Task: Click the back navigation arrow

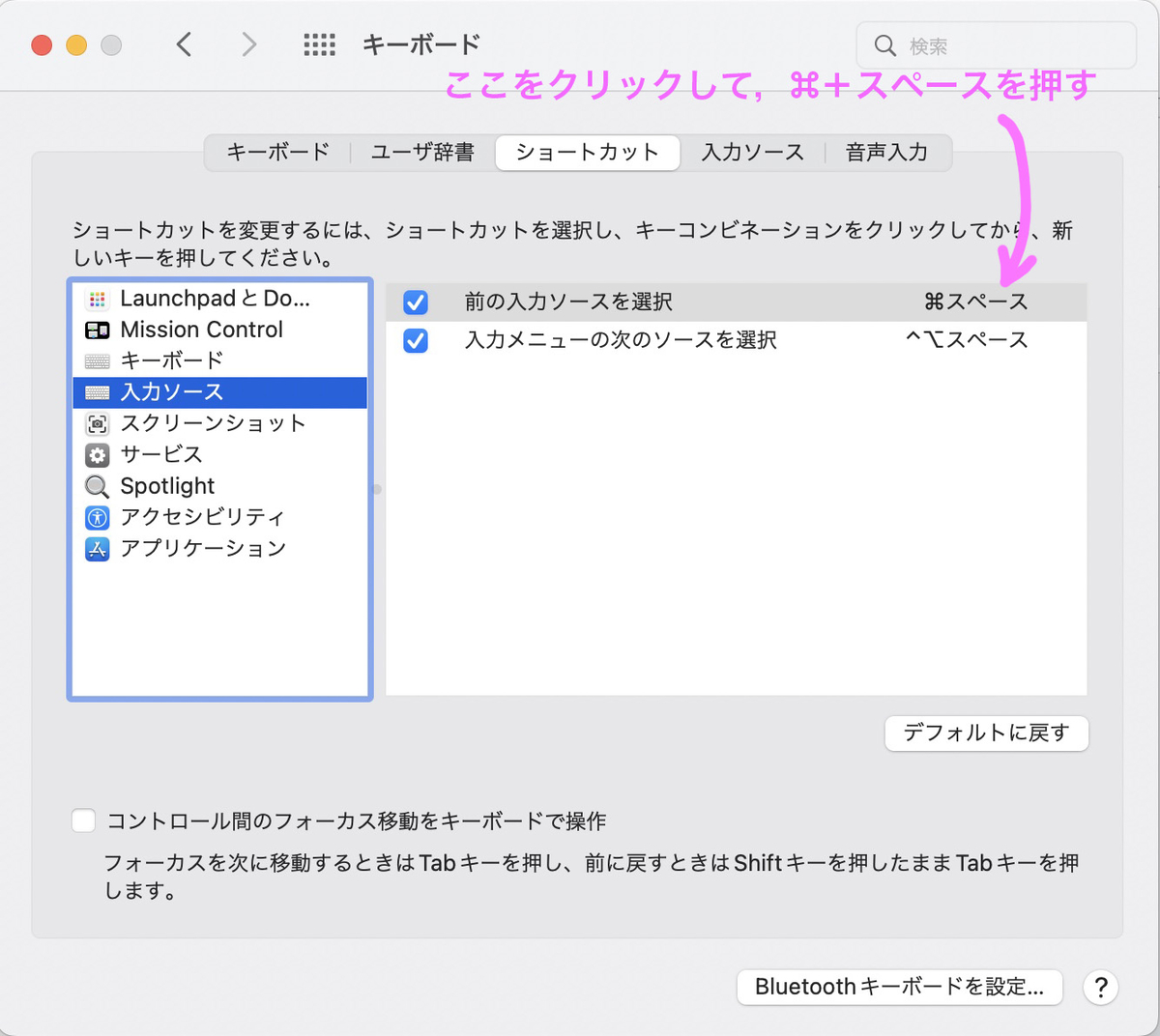Action: (x=185, y=43)
